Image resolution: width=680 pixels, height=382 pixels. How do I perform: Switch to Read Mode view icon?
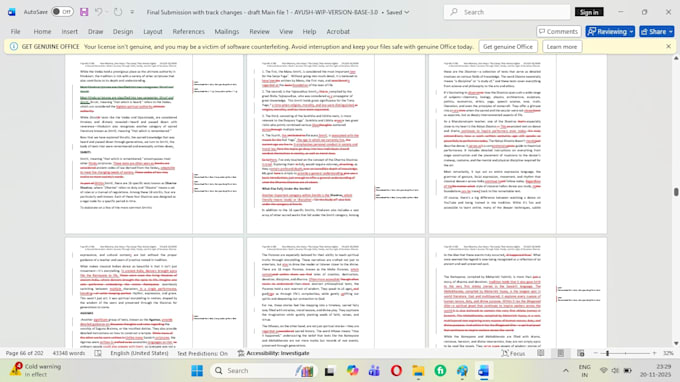pos(541,353)
